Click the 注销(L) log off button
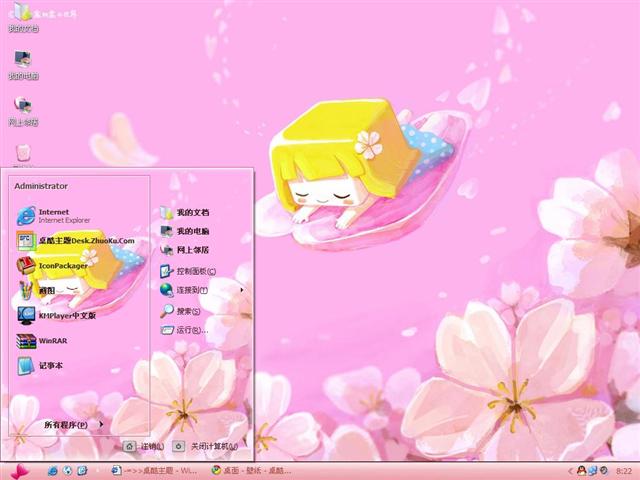Image resolution: width=640 pixels, height=480 pixels. [144, 446]
